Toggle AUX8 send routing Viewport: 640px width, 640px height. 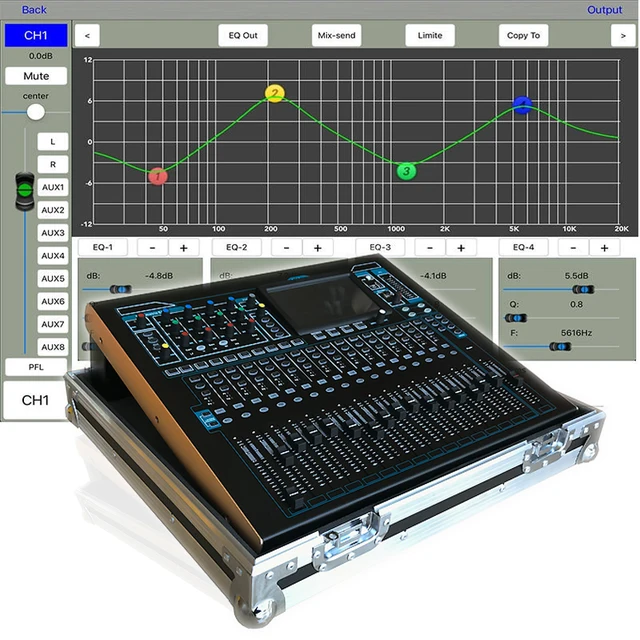tap(53, 347)
